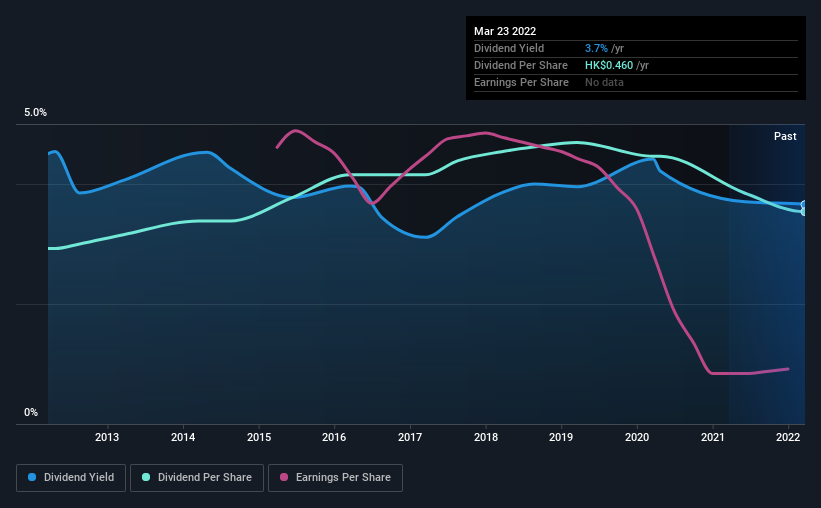
Task: Select the 2018 x-axis label
Action: tap(486, 437)
